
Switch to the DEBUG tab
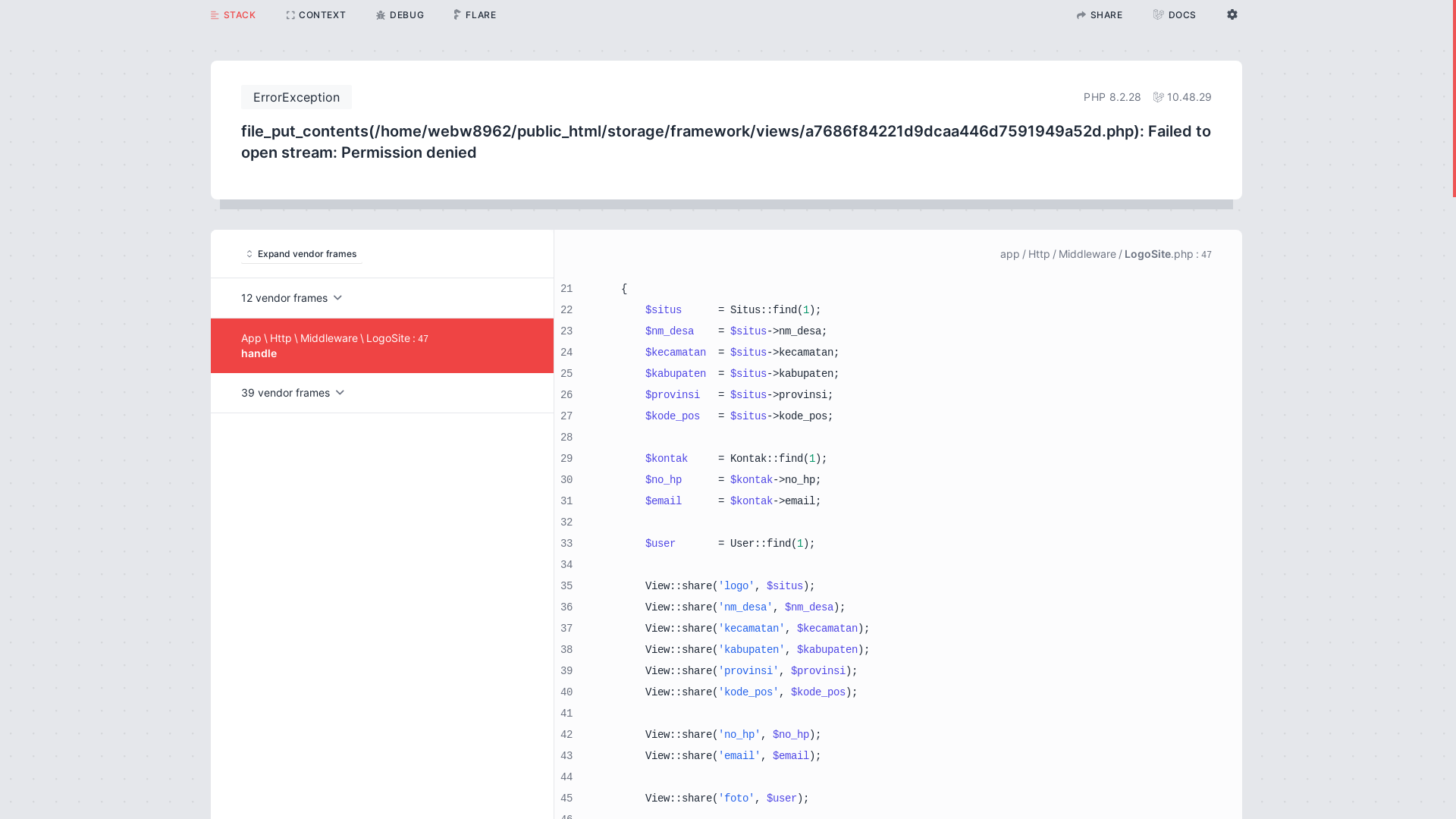(400, 15)
